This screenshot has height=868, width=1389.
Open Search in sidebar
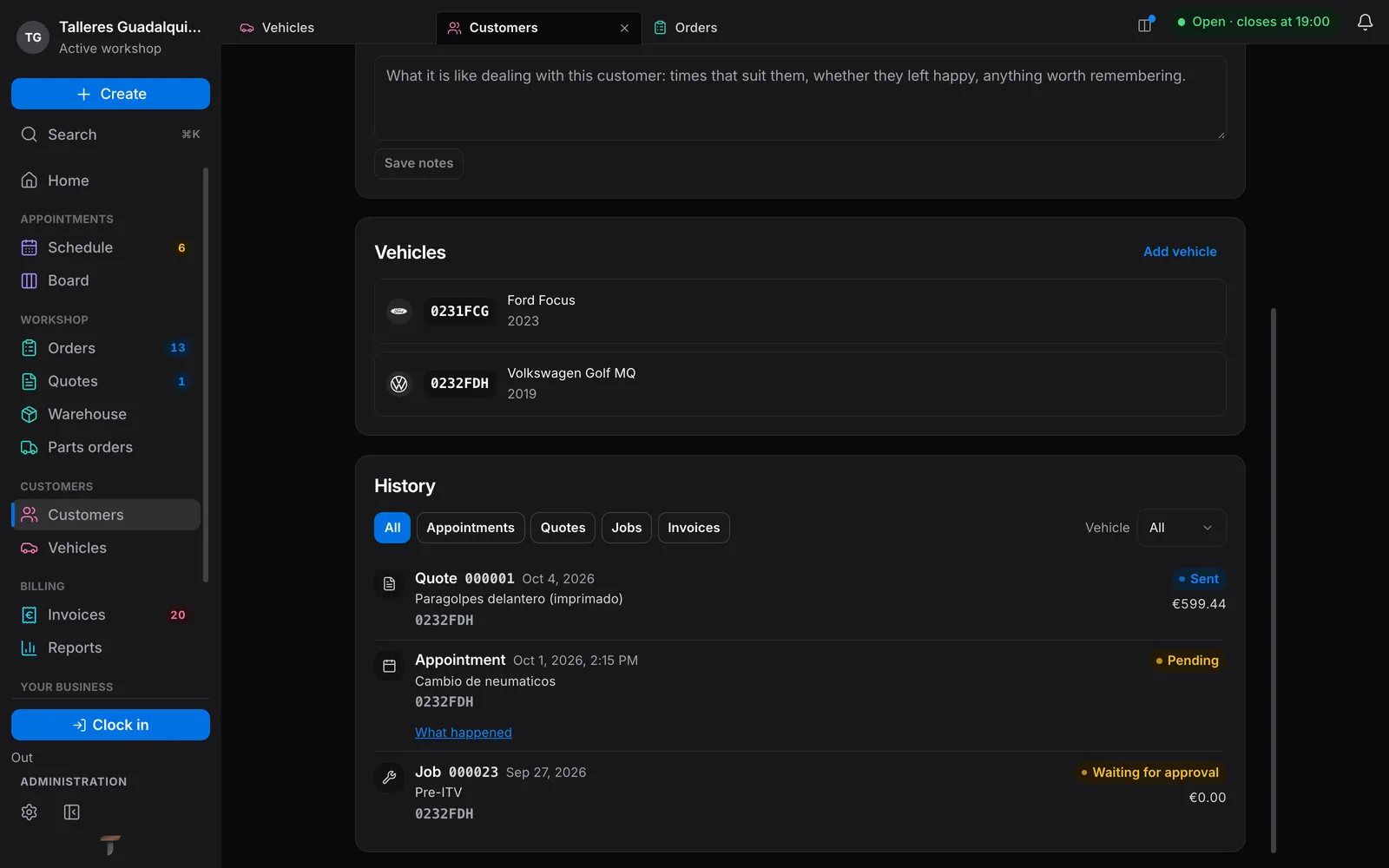pos(110,135)
